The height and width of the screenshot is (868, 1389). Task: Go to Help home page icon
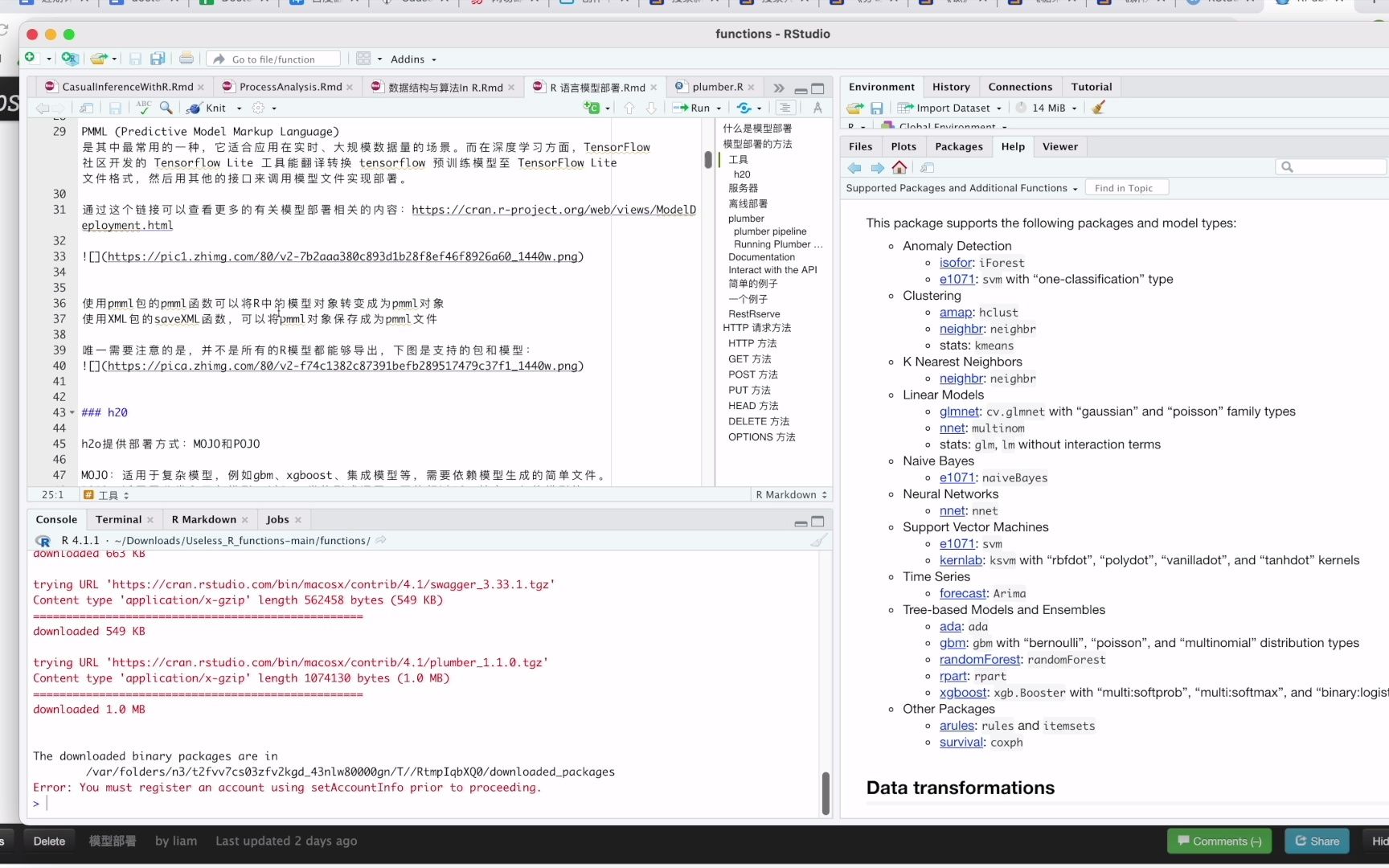coord(899,167)
